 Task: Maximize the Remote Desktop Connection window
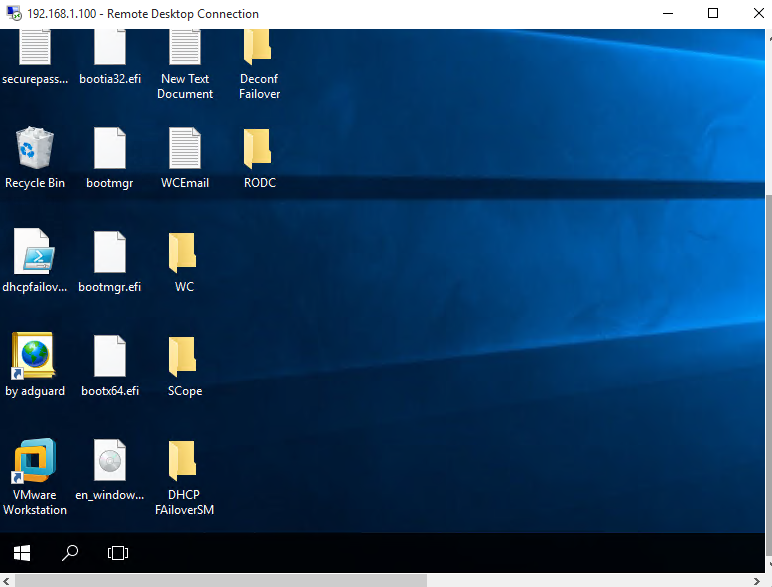712,13
